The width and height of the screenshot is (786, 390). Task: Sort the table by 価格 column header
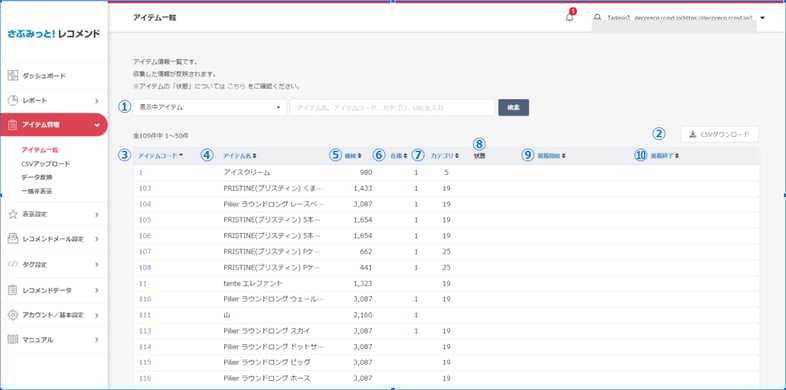(x=352, y=156)
